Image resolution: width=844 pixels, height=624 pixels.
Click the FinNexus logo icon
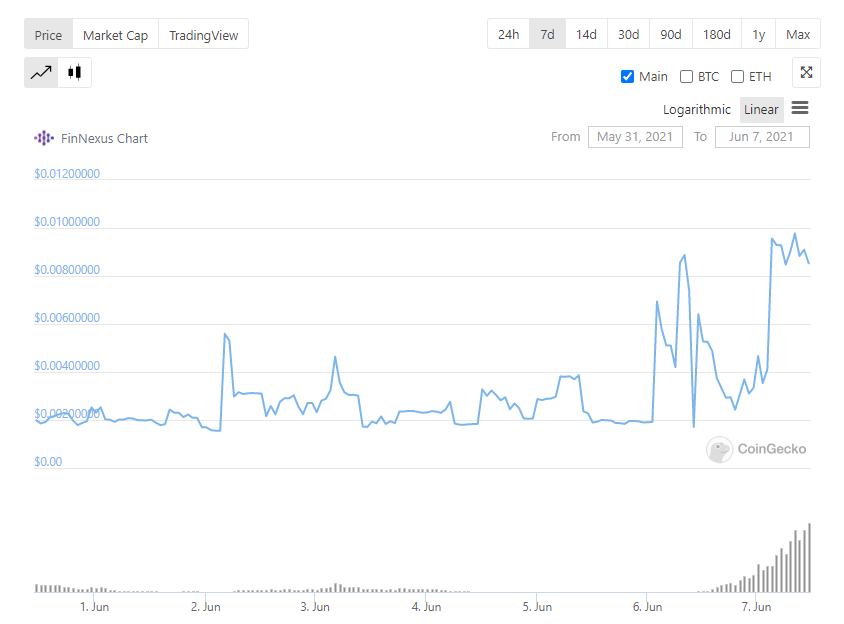coord(44,138)
